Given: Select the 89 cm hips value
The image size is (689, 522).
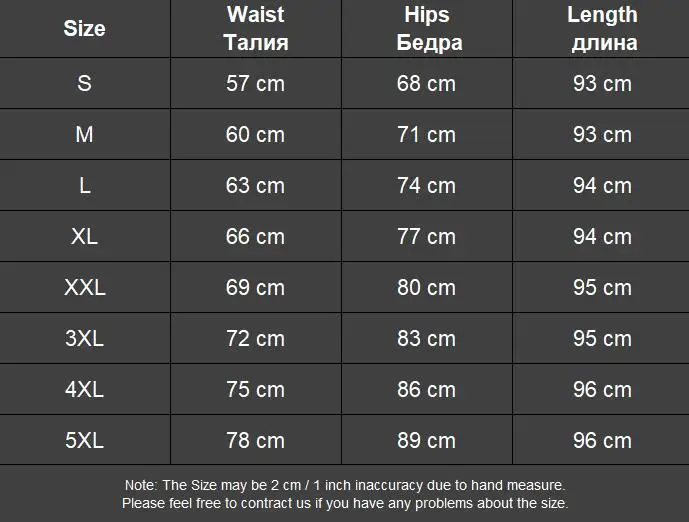Looking at the screenshot, I should pos(427,440).
